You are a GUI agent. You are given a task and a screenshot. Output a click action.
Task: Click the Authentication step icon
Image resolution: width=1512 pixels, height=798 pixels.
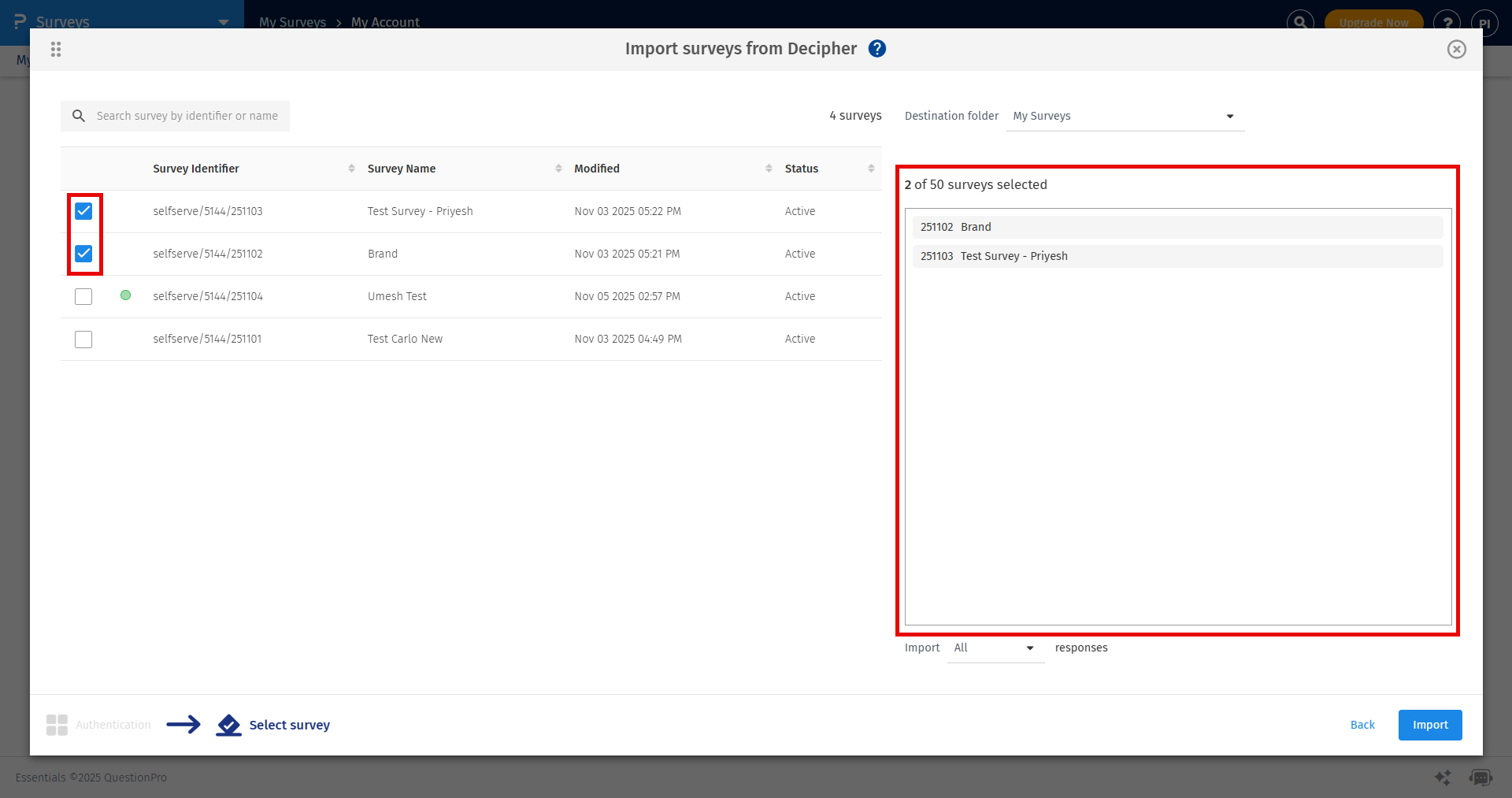click(57, 725)
